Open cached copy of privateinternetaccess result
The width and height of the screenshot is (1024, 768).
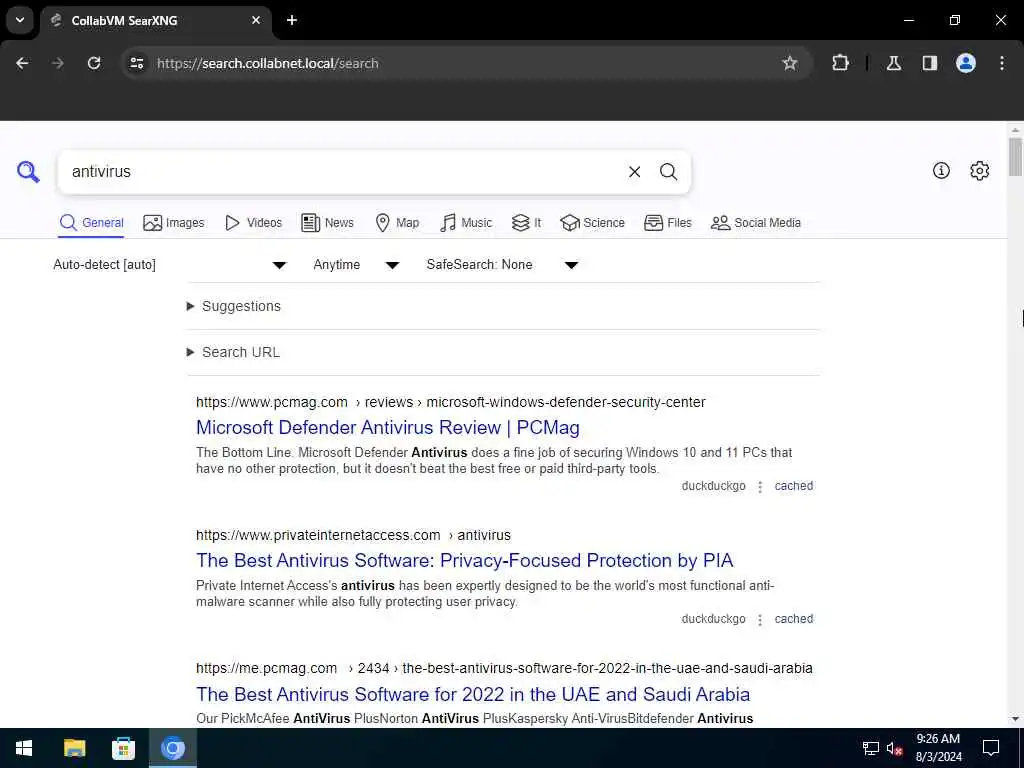[x=793, y=619]
